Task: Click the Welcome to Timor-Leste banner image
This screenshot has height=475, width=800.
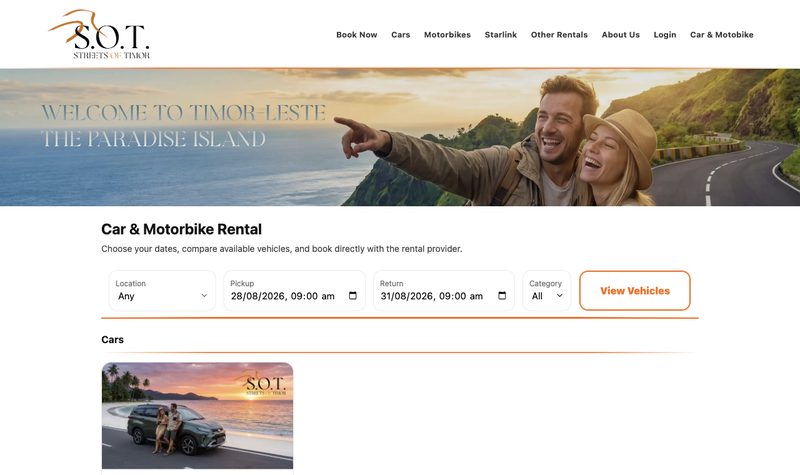Action: point(400,137)
